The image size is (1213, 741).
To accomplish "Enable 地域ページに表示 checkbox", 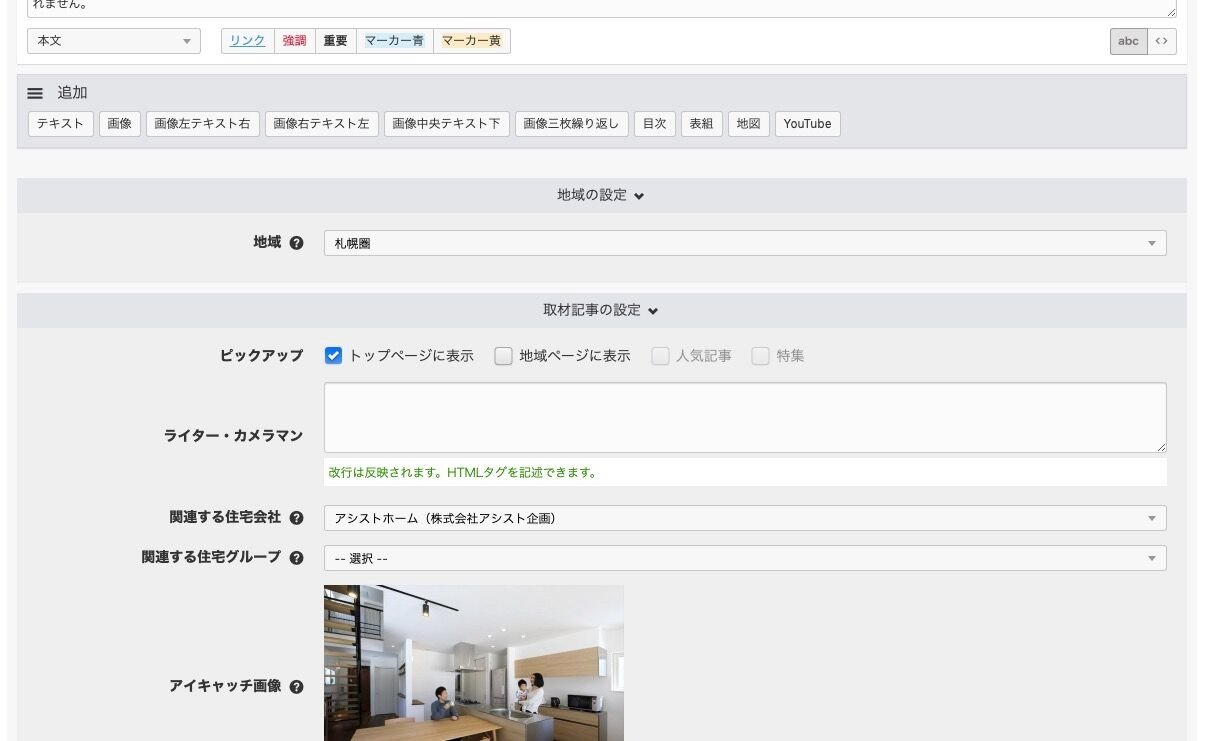I will click(x=504, y=356).
